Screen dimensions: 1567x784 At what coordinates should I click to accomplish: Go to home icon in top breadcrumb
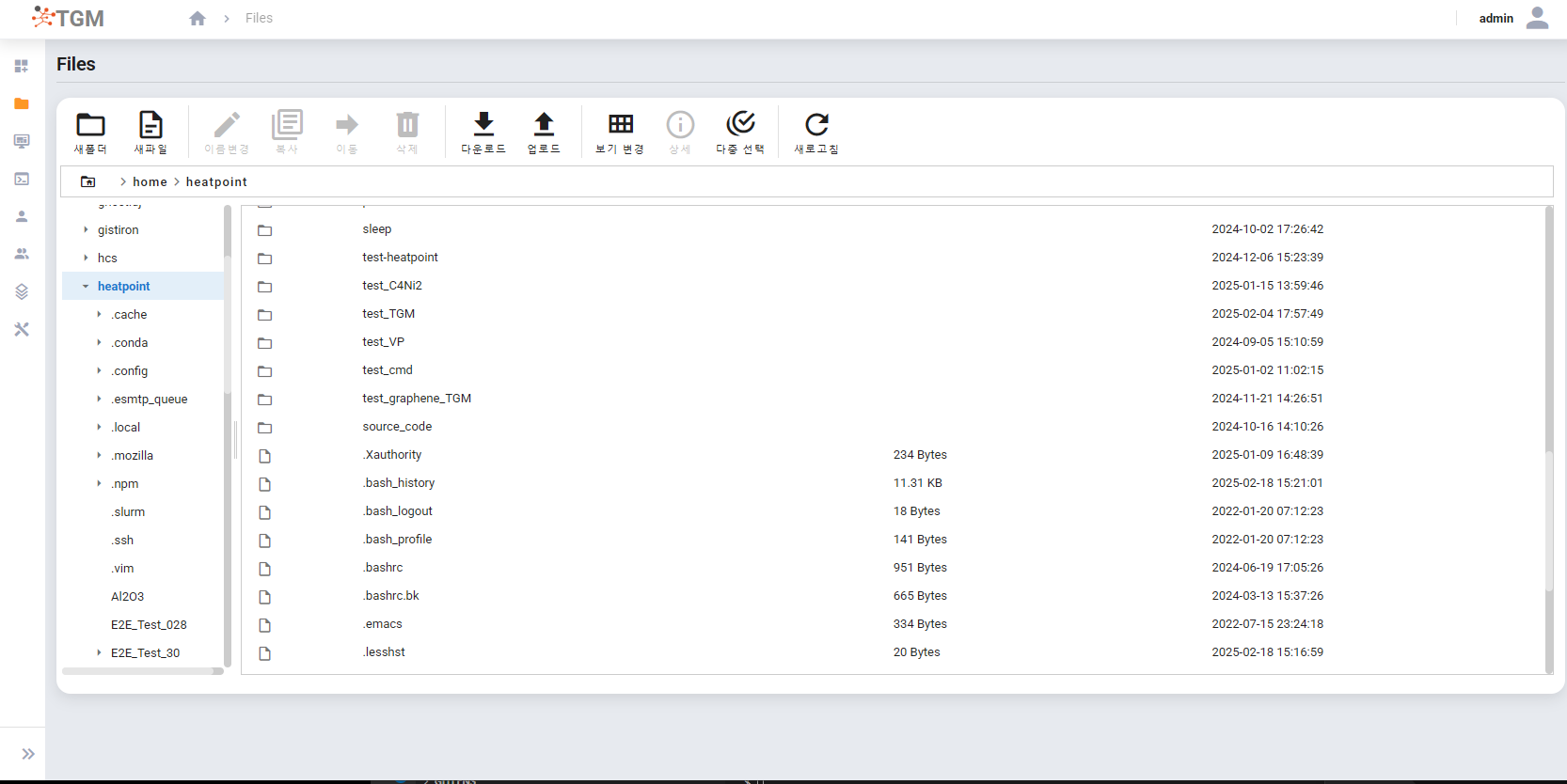[198, 19]
